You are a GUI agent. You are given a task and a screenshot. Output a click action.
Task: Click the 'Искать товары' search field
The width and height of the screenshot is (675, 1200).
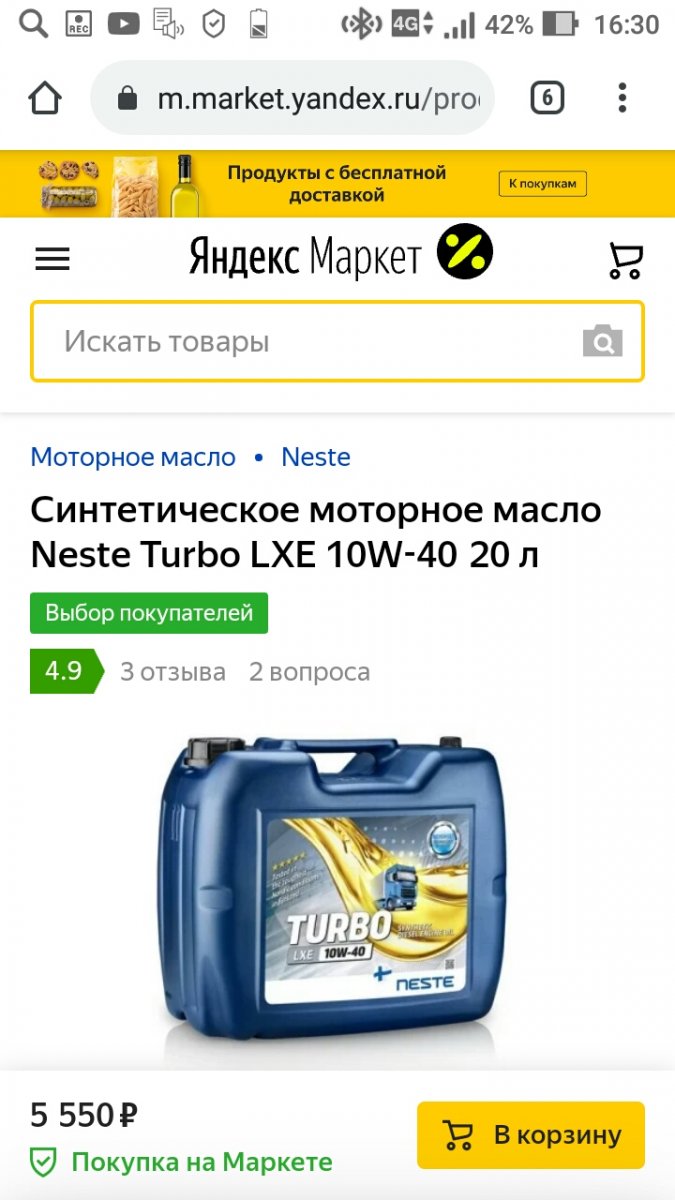[337, 341]
